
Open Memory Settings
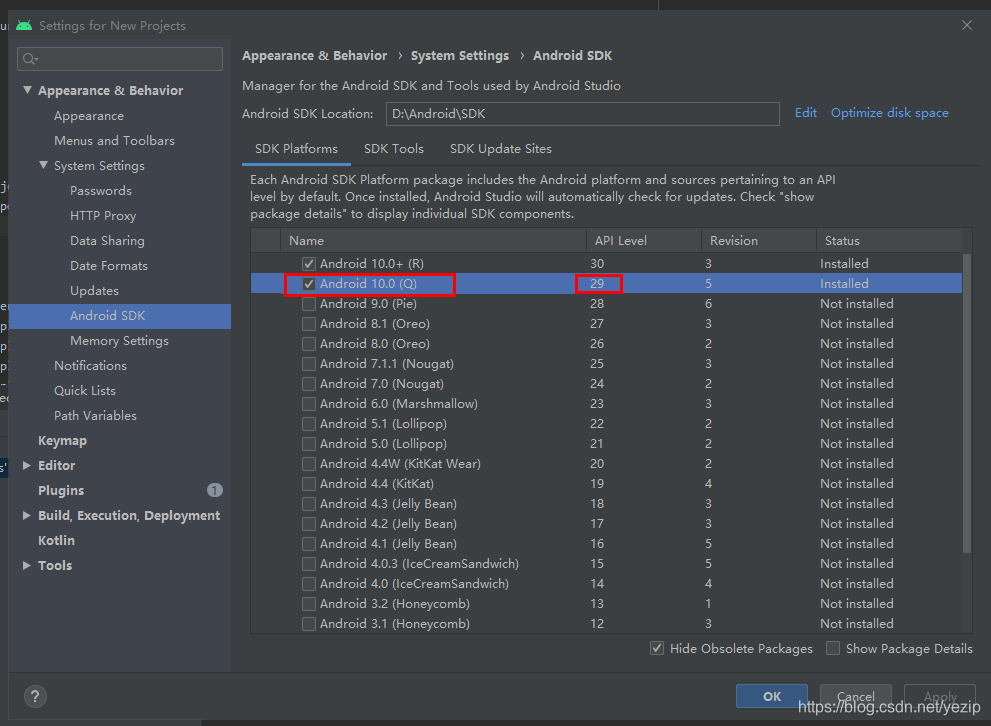click(119, 341)
